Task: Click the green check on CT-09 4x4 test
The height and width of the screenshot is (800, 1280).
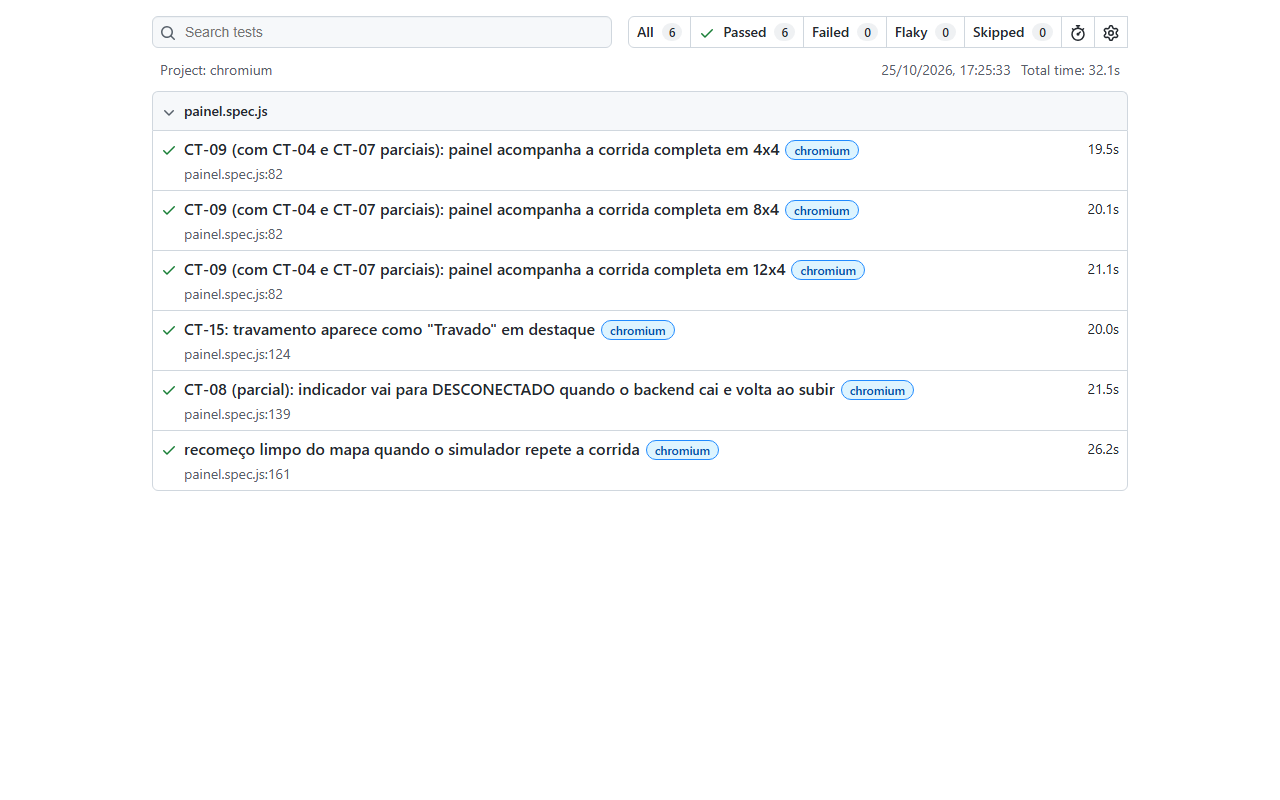Action: coord(169,150)
